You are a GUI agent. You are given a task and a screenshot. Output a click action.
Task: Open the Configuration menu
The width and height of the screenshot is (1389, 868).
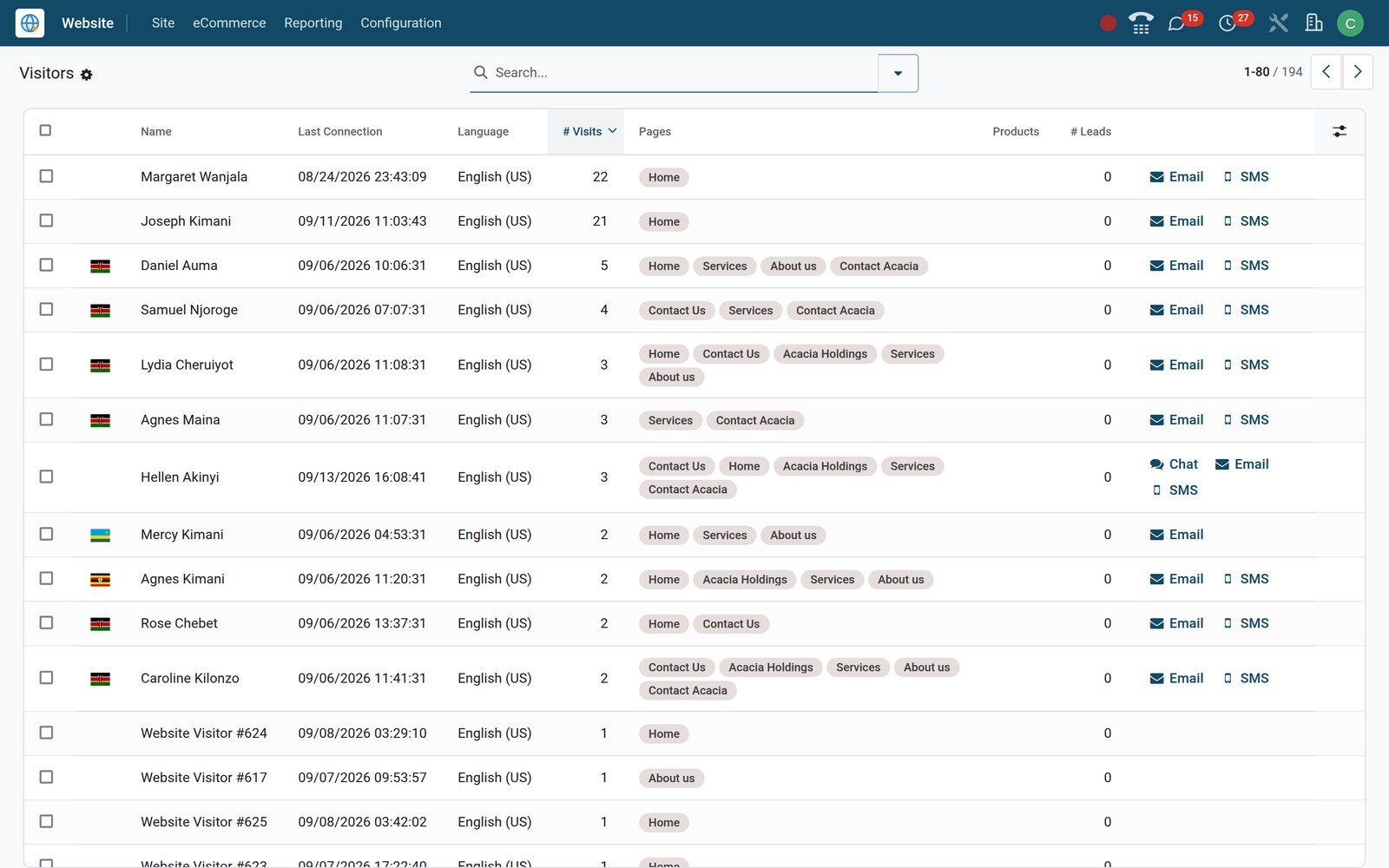401,23
